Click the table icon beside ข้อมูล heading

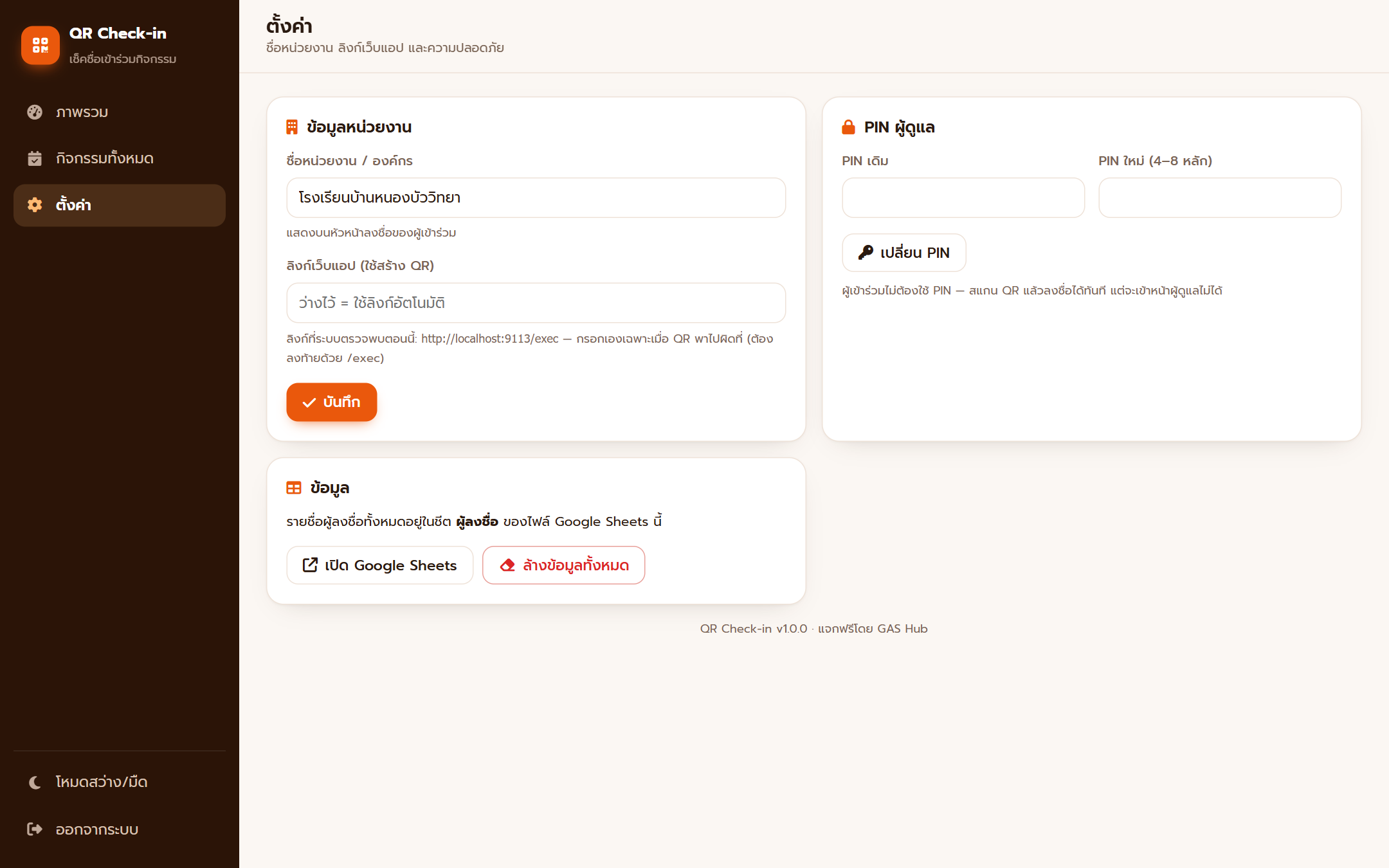coord(294,487)
